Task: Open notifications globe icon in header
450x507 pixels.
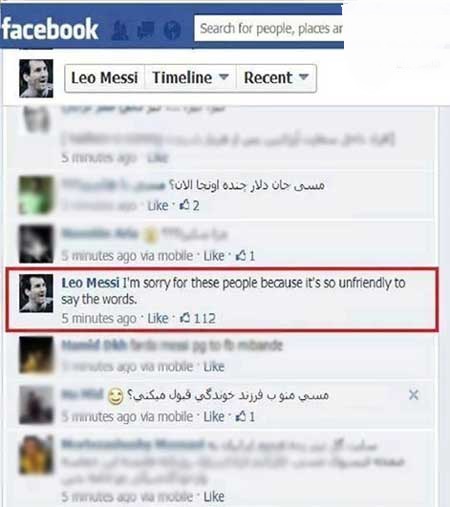Action: (172, 30)
